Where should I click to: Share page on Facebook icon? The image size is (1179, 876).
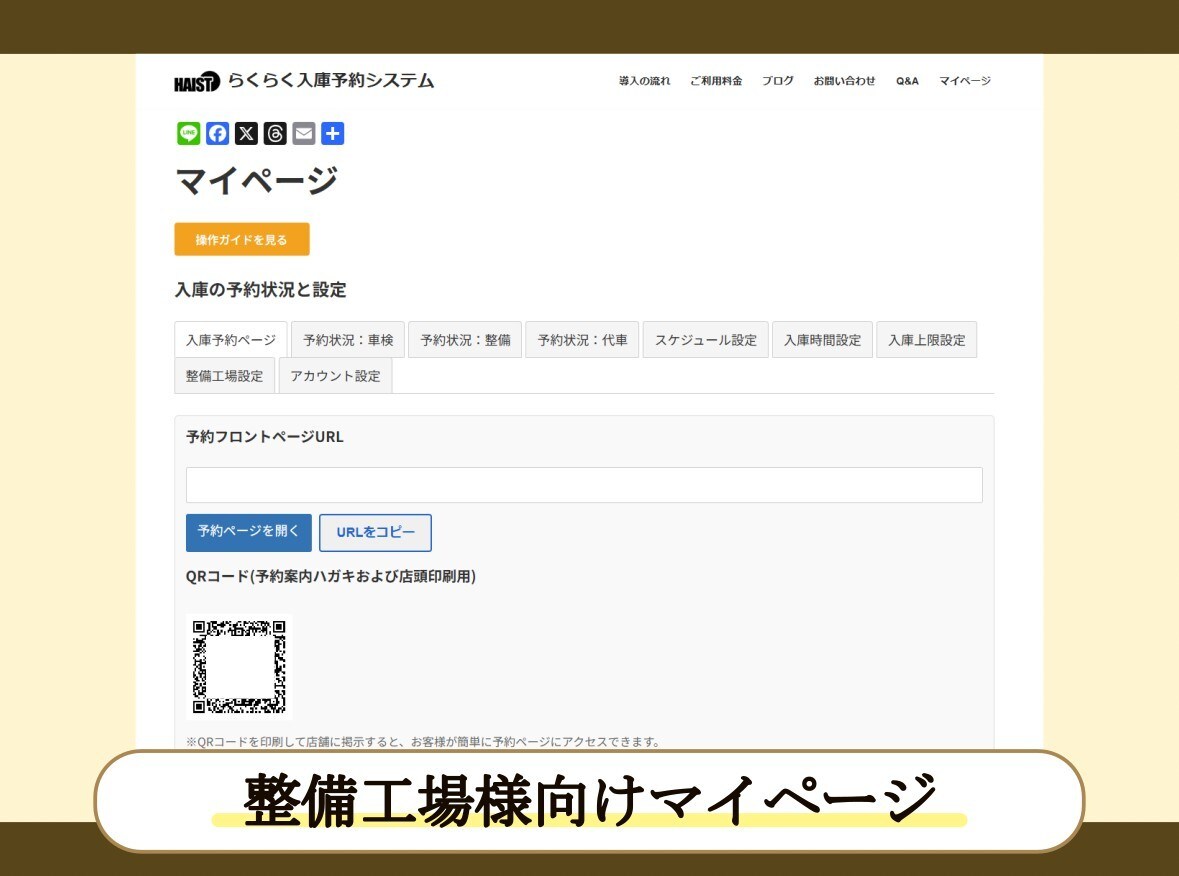217,134
